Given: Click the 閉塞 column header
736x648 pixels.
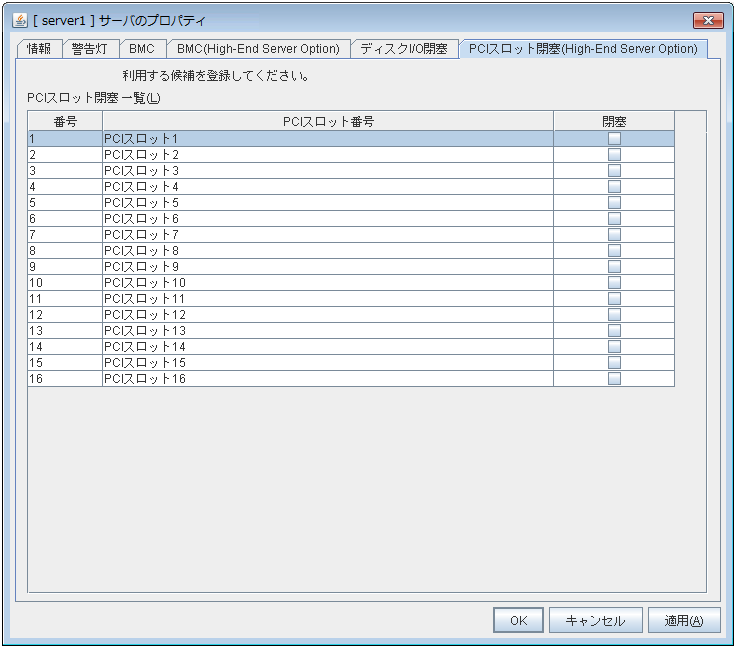Looking at the screenshot, I should coord(614,121).
